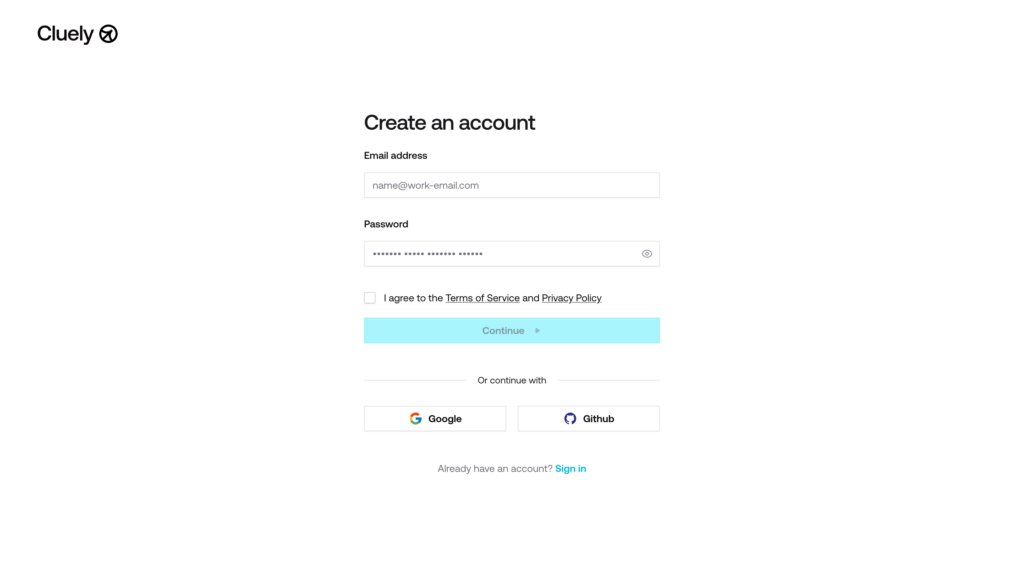The image size is (1024, 576).
Task: Click the Cluely circular logo icon
Action: (108, 34)
